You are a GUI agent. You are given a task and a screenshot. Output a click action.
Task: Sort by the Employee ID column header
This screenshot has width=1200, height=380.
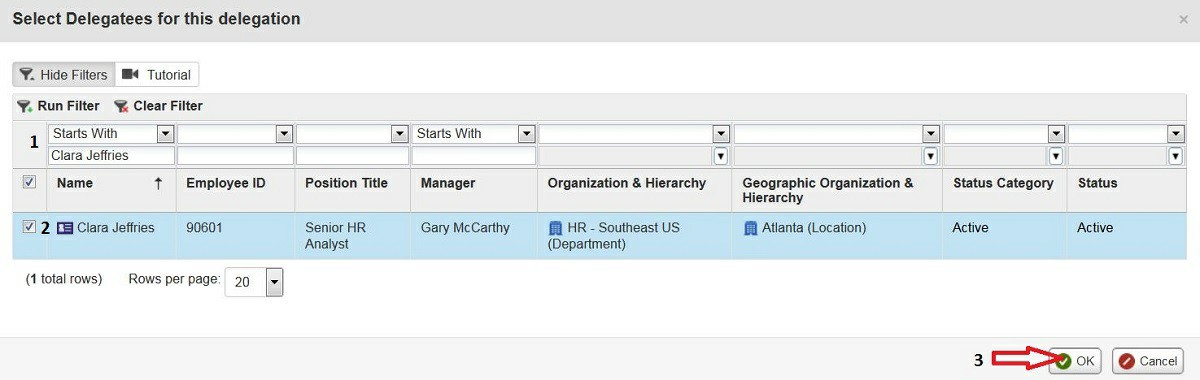point(226,183)
